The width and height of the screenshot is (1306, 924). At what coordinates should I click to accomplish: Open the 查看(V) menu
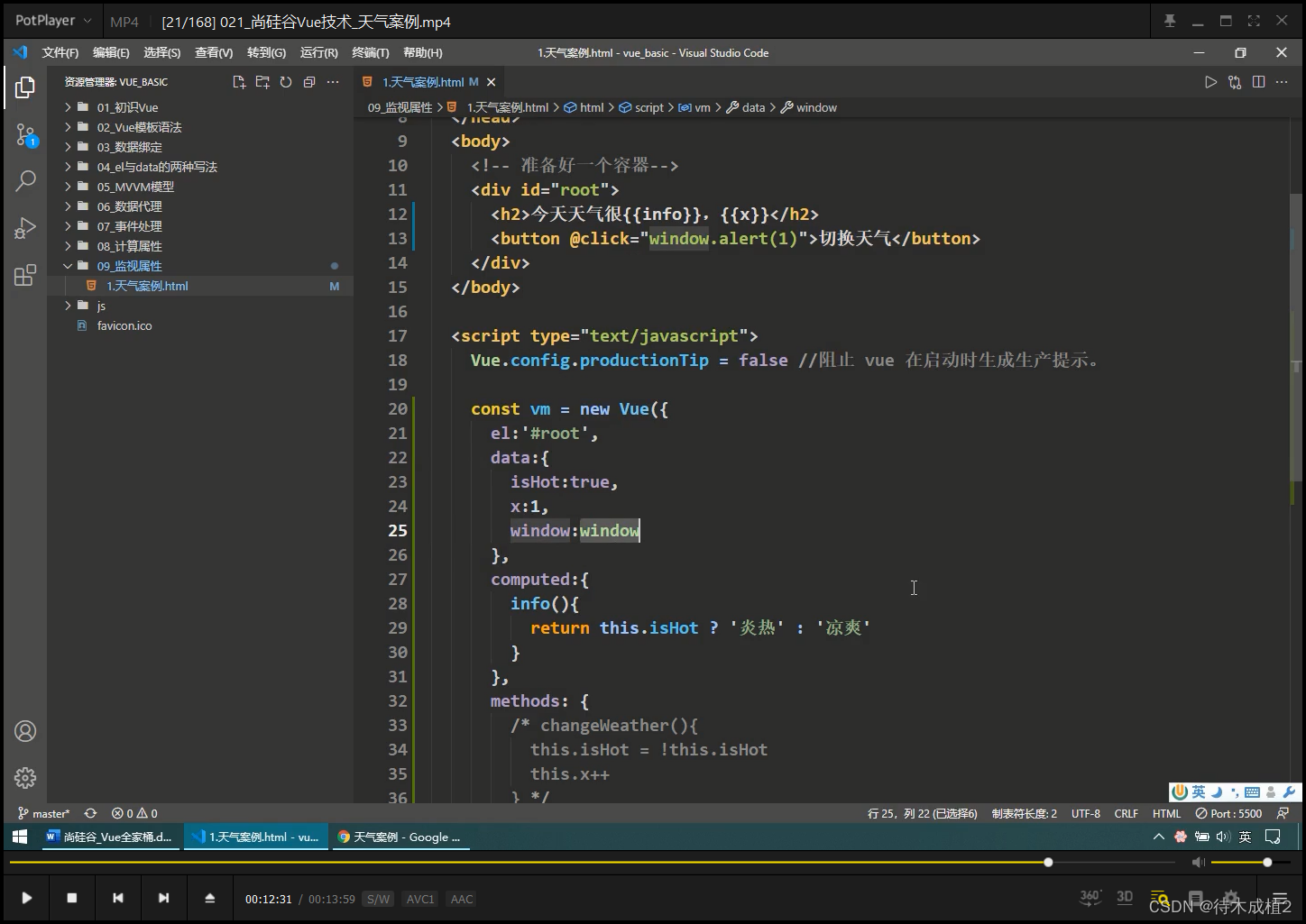(x=214, y=52)
